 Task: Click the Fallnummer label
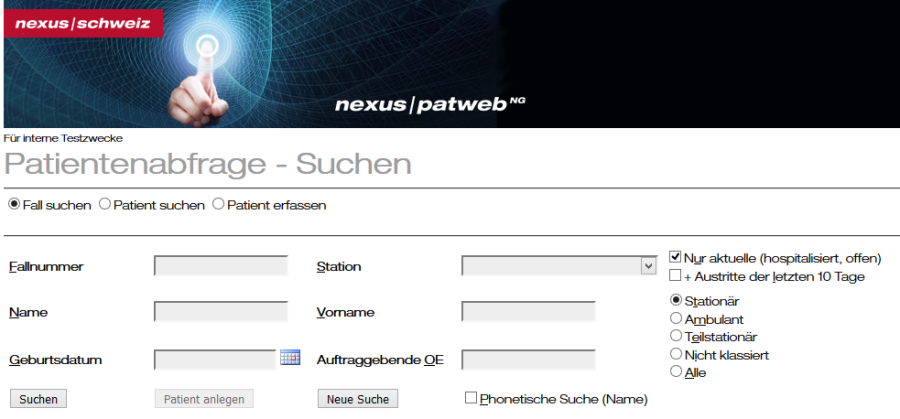(46, 267)
